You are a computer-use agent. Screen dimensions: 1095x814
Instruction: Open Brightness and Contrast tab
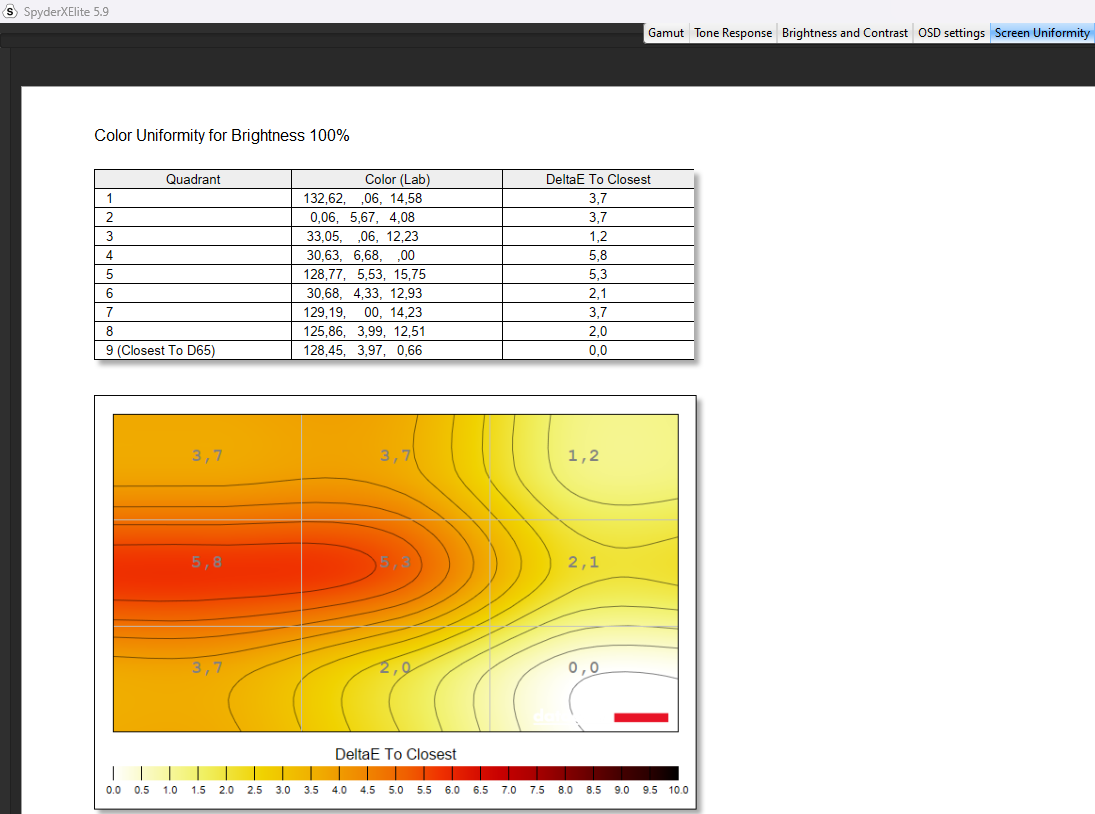click(x=845, y=33)
